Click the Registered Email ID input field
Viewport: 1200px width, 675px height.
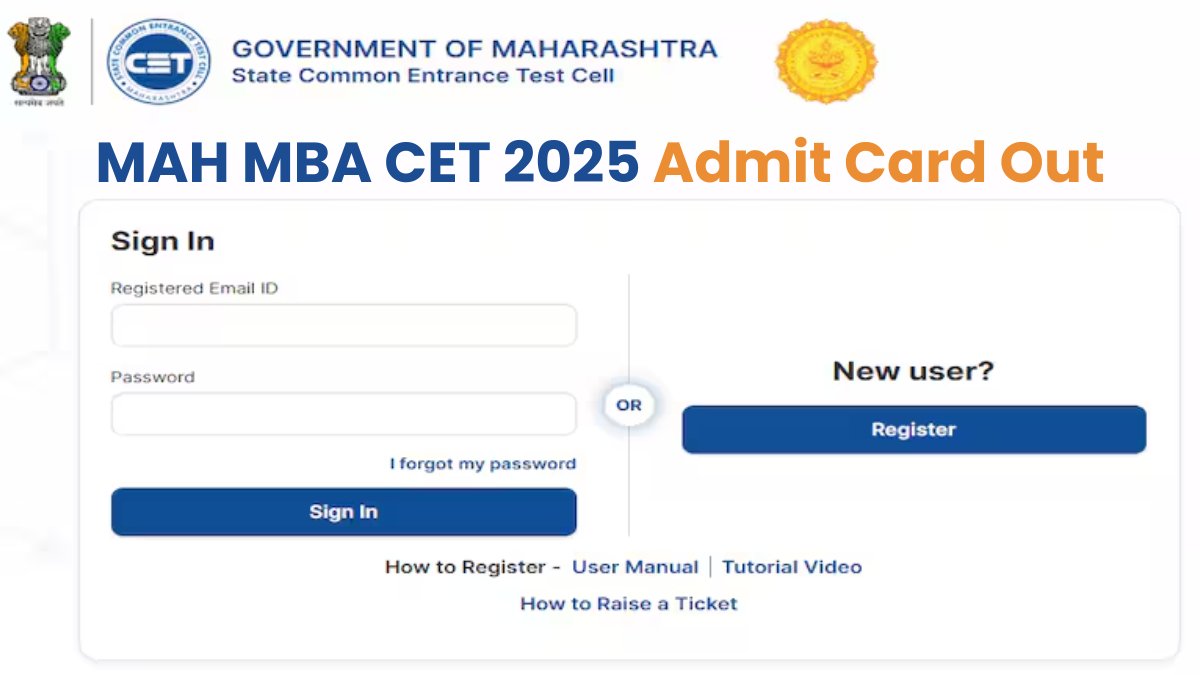343,326
